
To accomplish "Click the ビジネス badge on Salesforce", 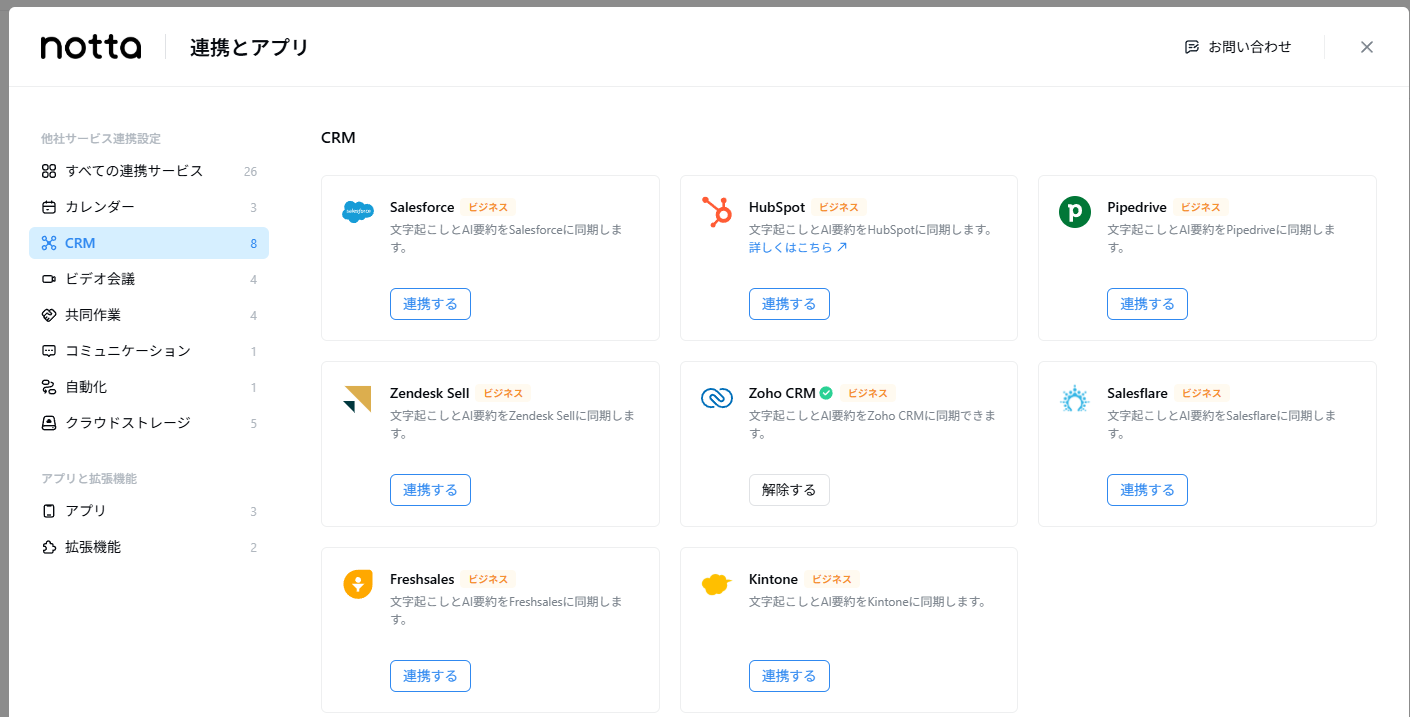I will [489, 207].
